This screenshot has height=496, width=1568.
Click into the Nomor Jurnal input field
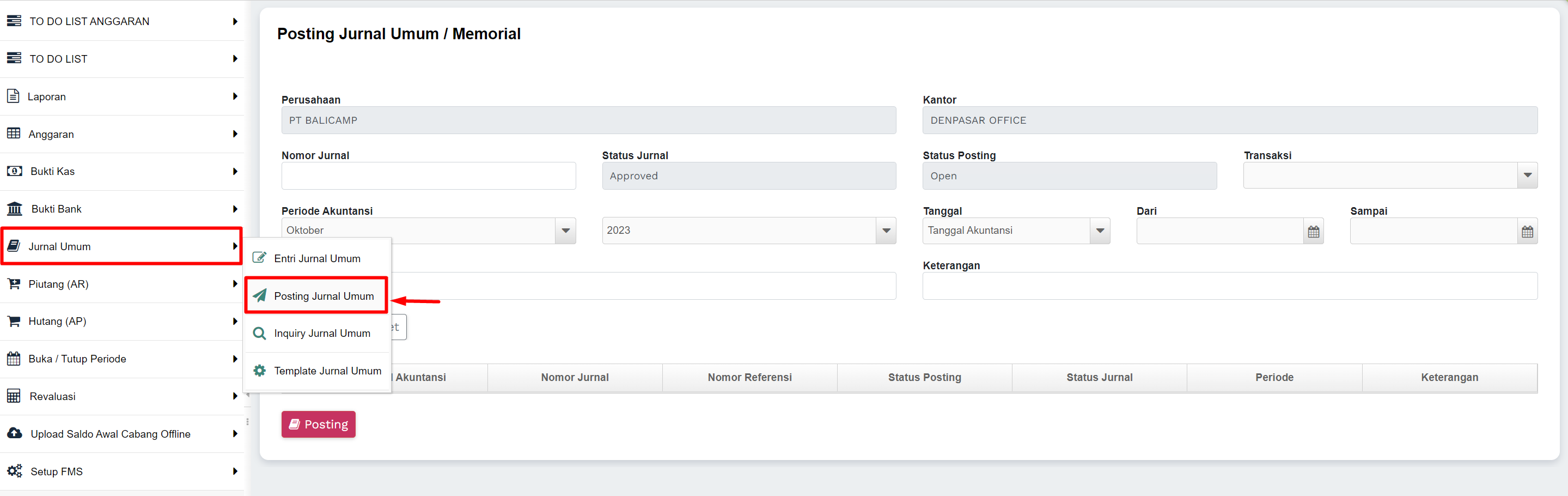point(428,176)
